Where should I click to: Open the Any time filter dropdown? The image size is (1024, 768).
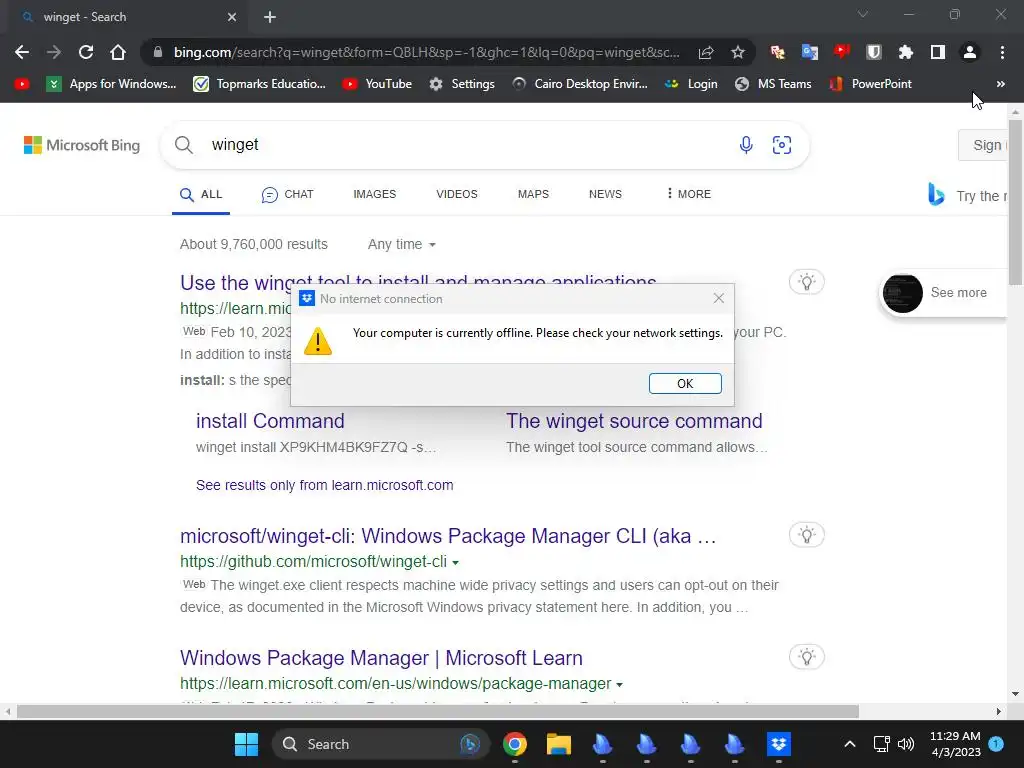402,244
